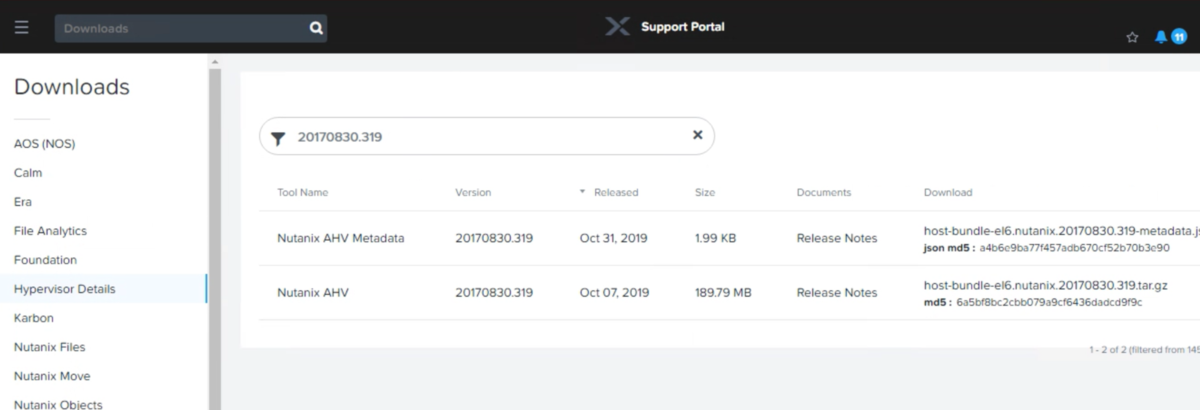1200x410 pixels.
Task: Click version 20170830.319 in Nutanix AHV tar.gz row
Action: tap(494, 293)
